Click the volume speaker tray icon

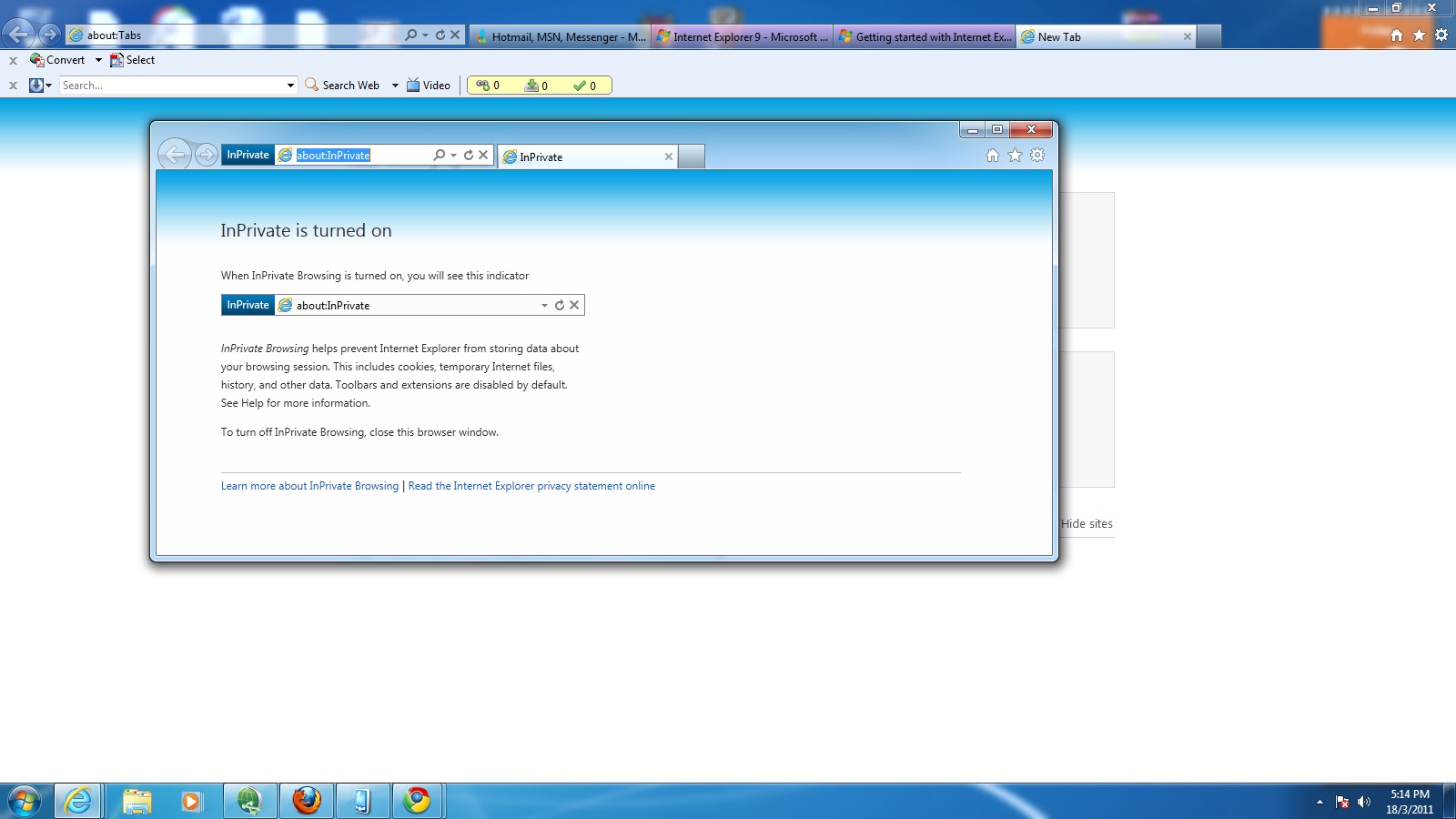pos(1363,802)
